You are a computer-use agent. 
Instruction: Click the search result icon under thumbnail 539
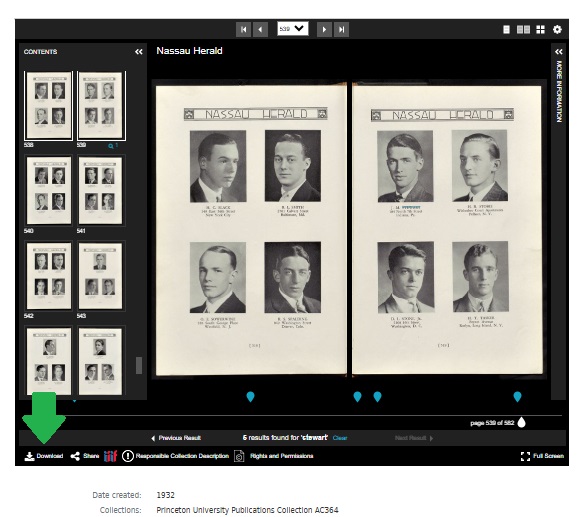coord(111,146)
